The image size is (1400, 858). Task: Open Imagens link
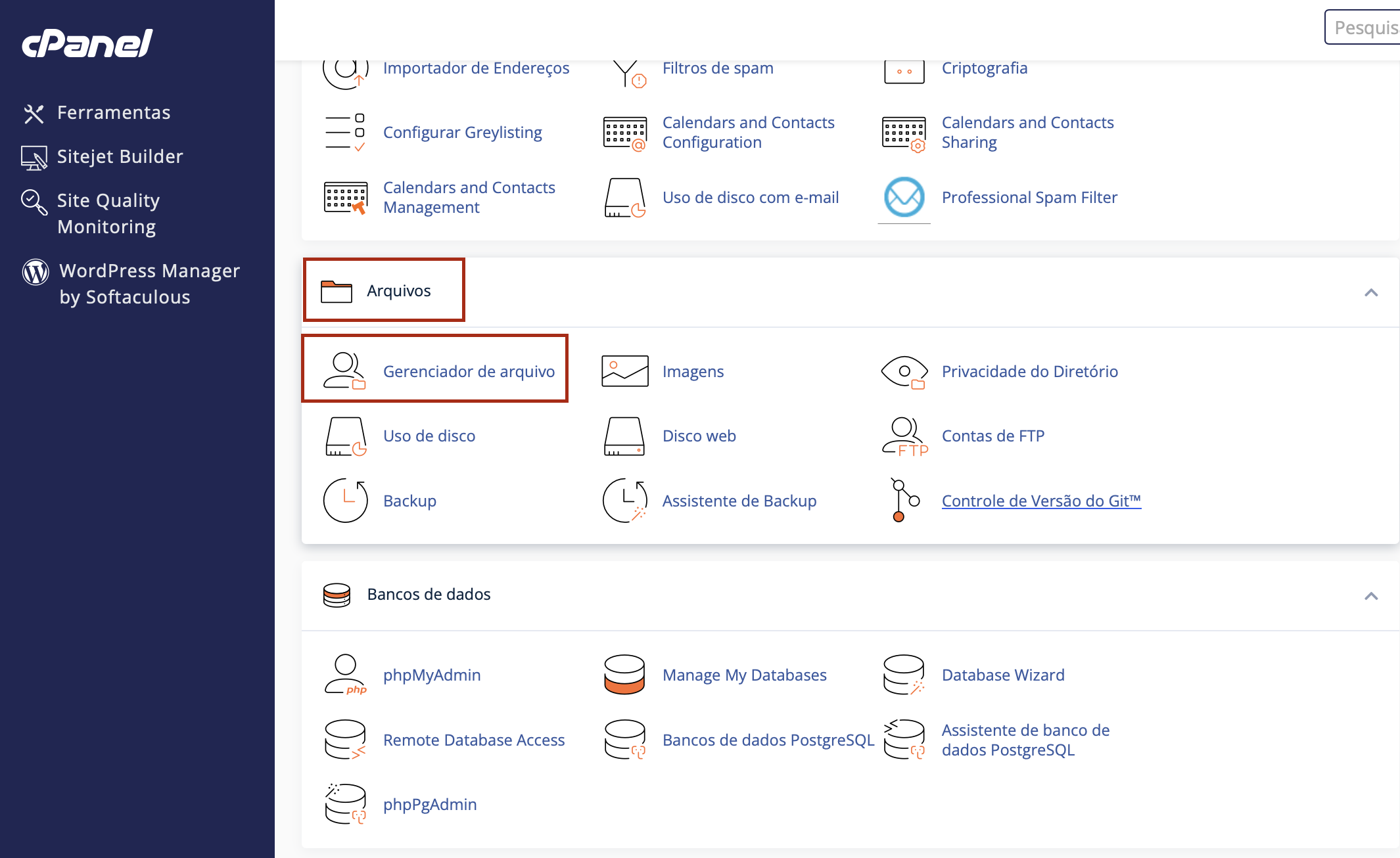pos(693,372)
